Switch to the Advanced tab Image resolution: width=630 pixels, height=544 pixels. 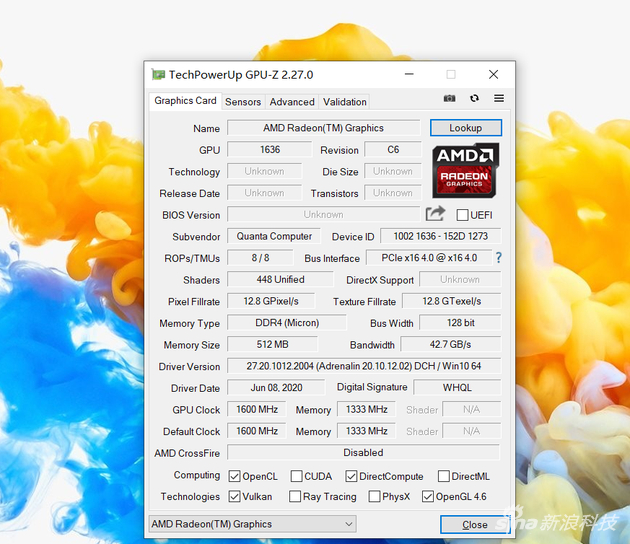pyautogui.click(x=292, y=102)
